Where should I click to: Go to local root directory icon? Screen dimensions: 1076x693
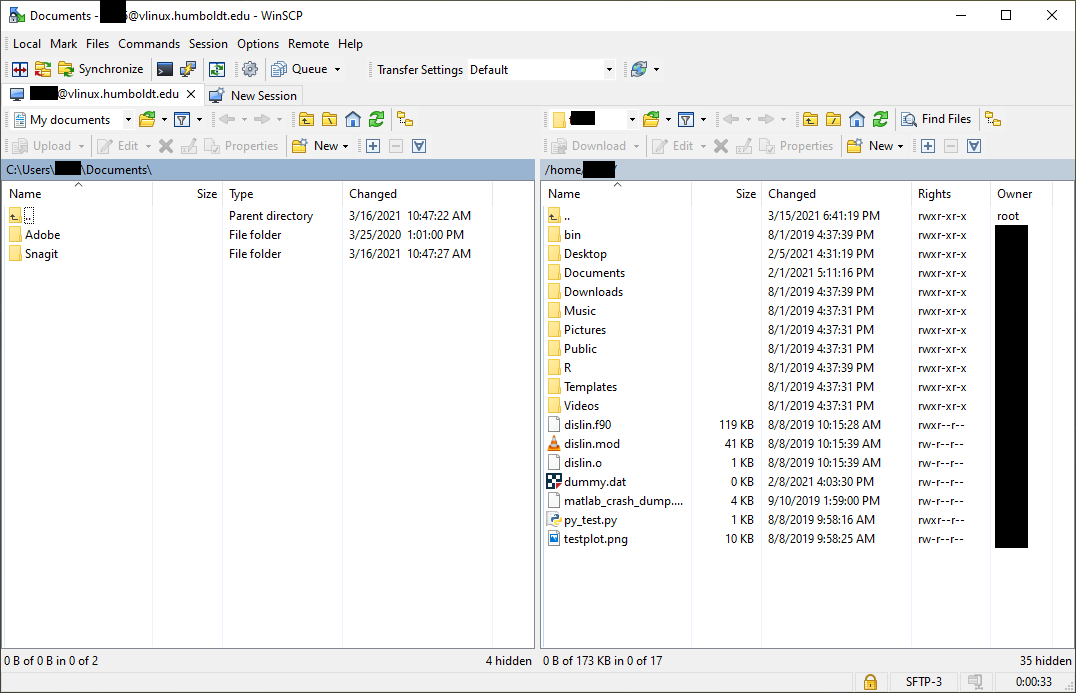329,119
